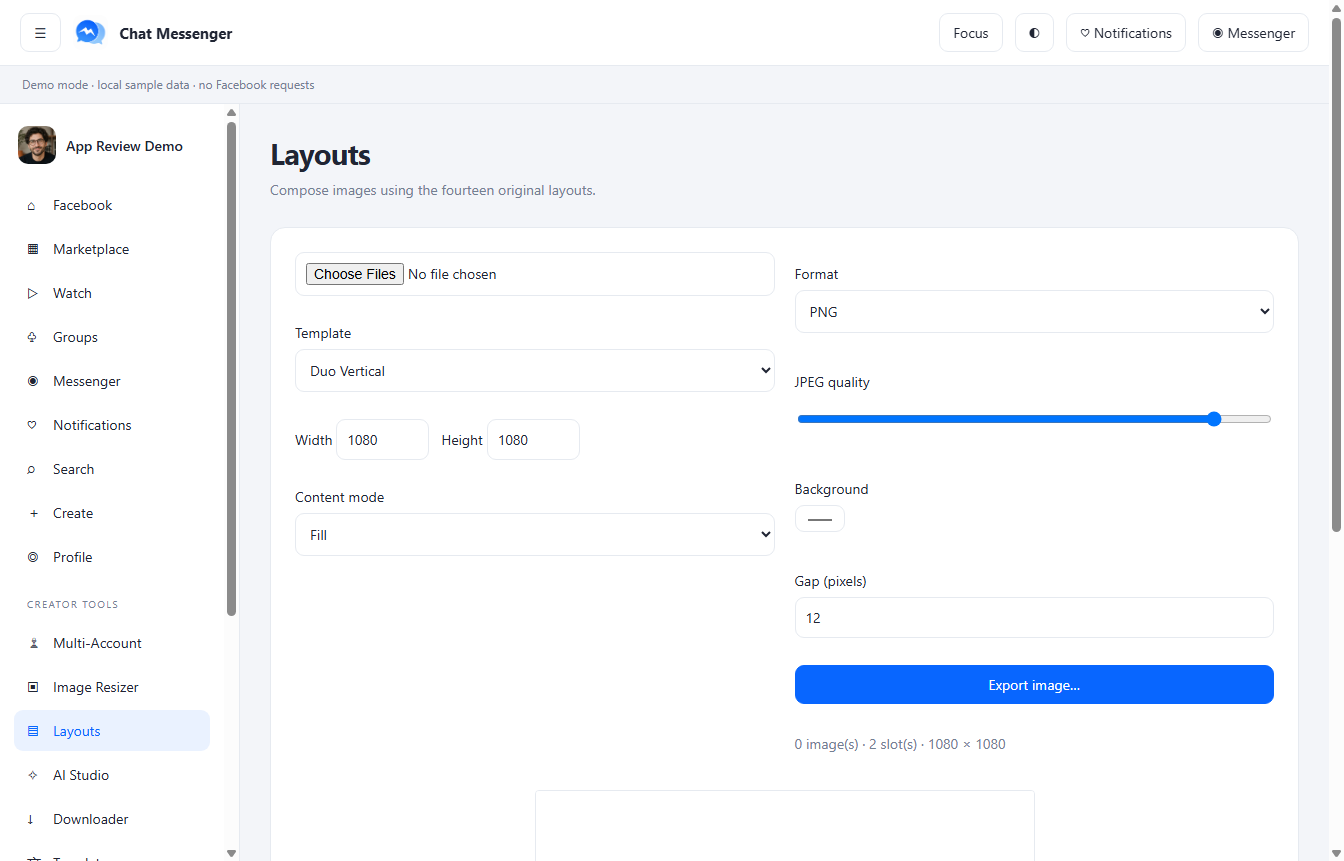Click the Gap pixels input
The width and height of the screenshot is (1344, 861).
(x=1034, y=617)
